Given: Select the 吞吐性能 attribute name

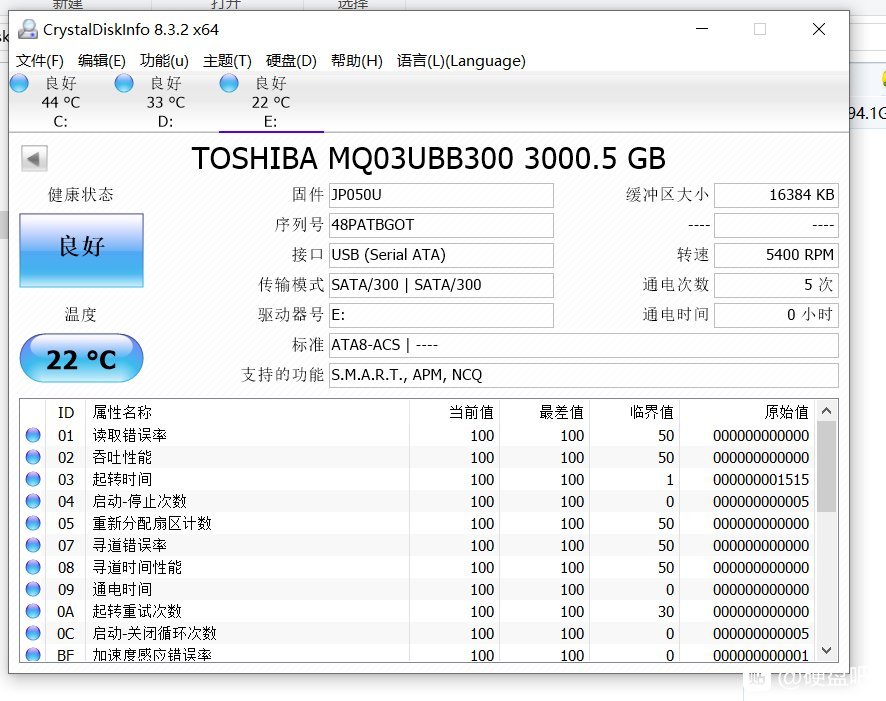Looking at the screenshot, I should [122, 457].
